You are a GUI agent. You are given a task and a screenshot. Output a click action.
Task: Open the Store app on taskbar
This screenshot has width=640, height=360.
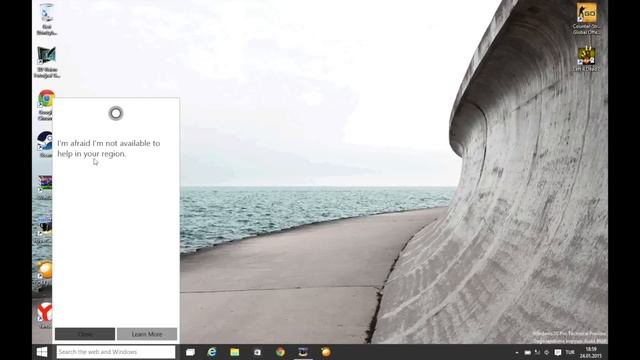257,352
